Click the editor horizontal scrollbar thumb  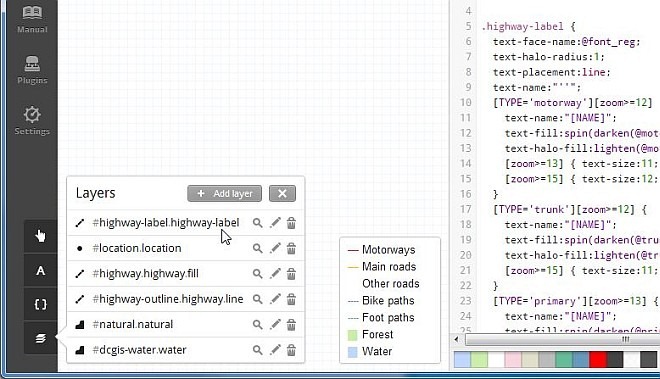coord(562,339)
